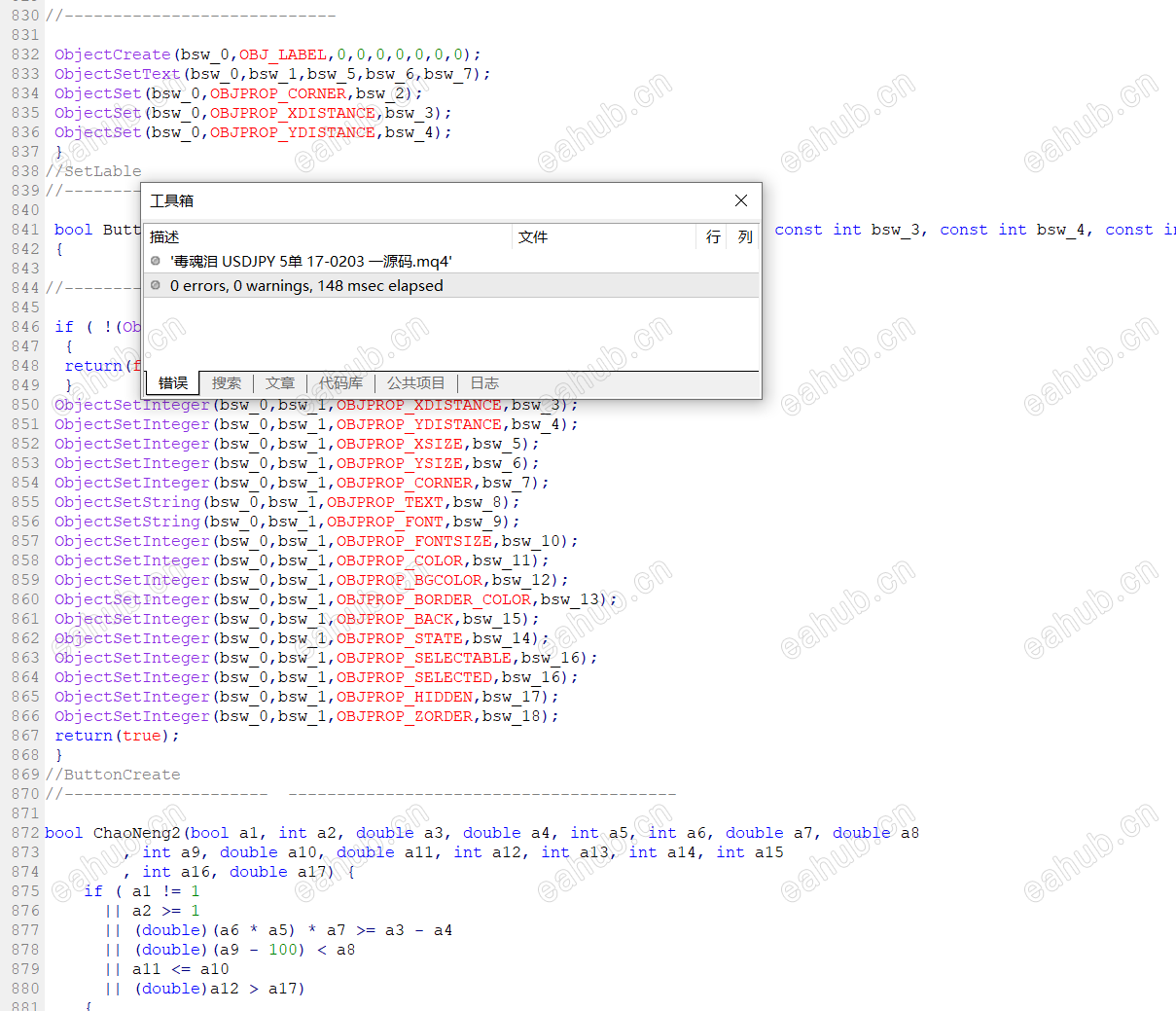The height and width of the screenshot is (1011, 1176).
Task: Click ObjectSetText on line 833
Action: (118, 74)
